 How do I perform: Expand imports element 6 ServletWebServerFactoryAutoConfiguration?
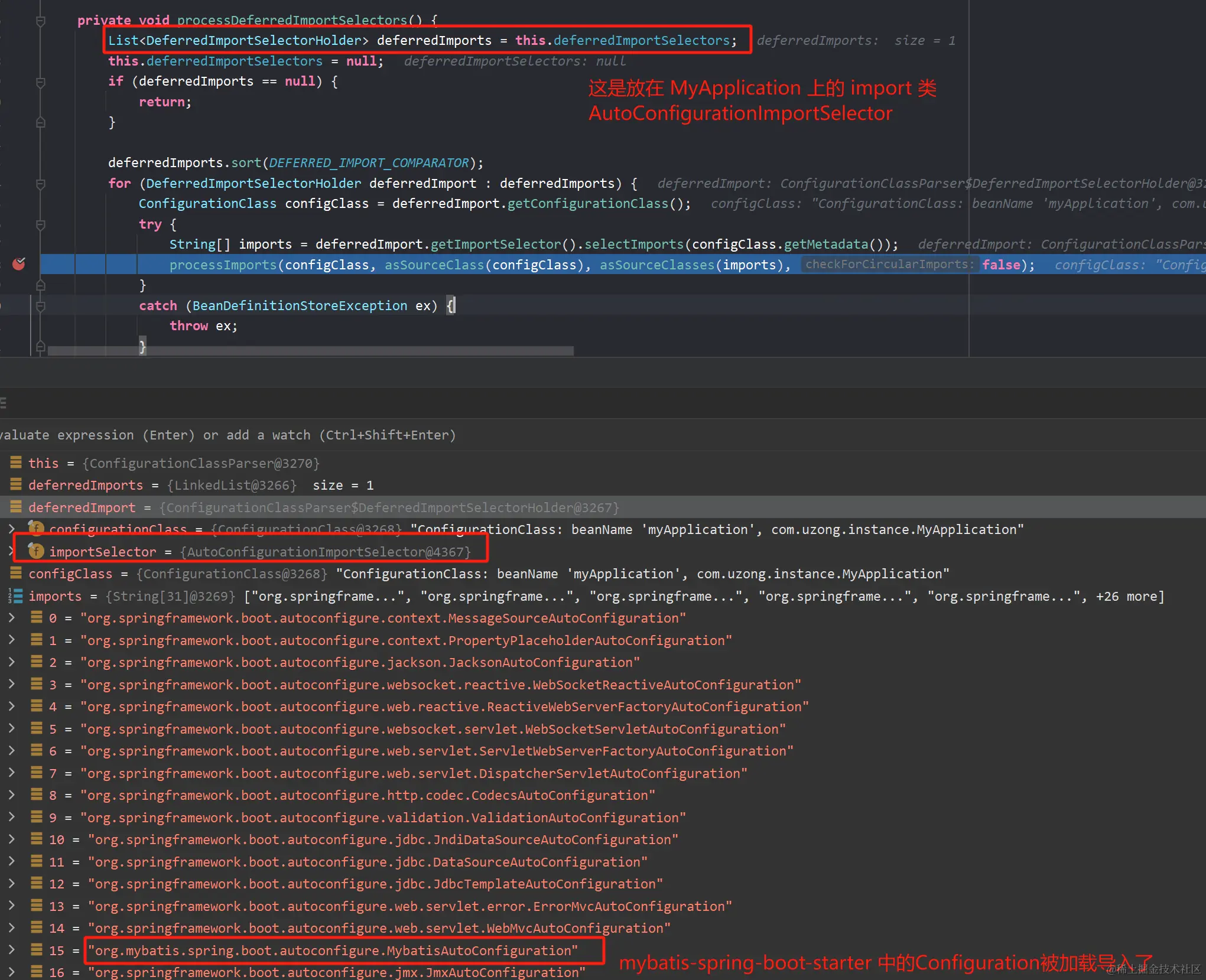pos(11,750)
